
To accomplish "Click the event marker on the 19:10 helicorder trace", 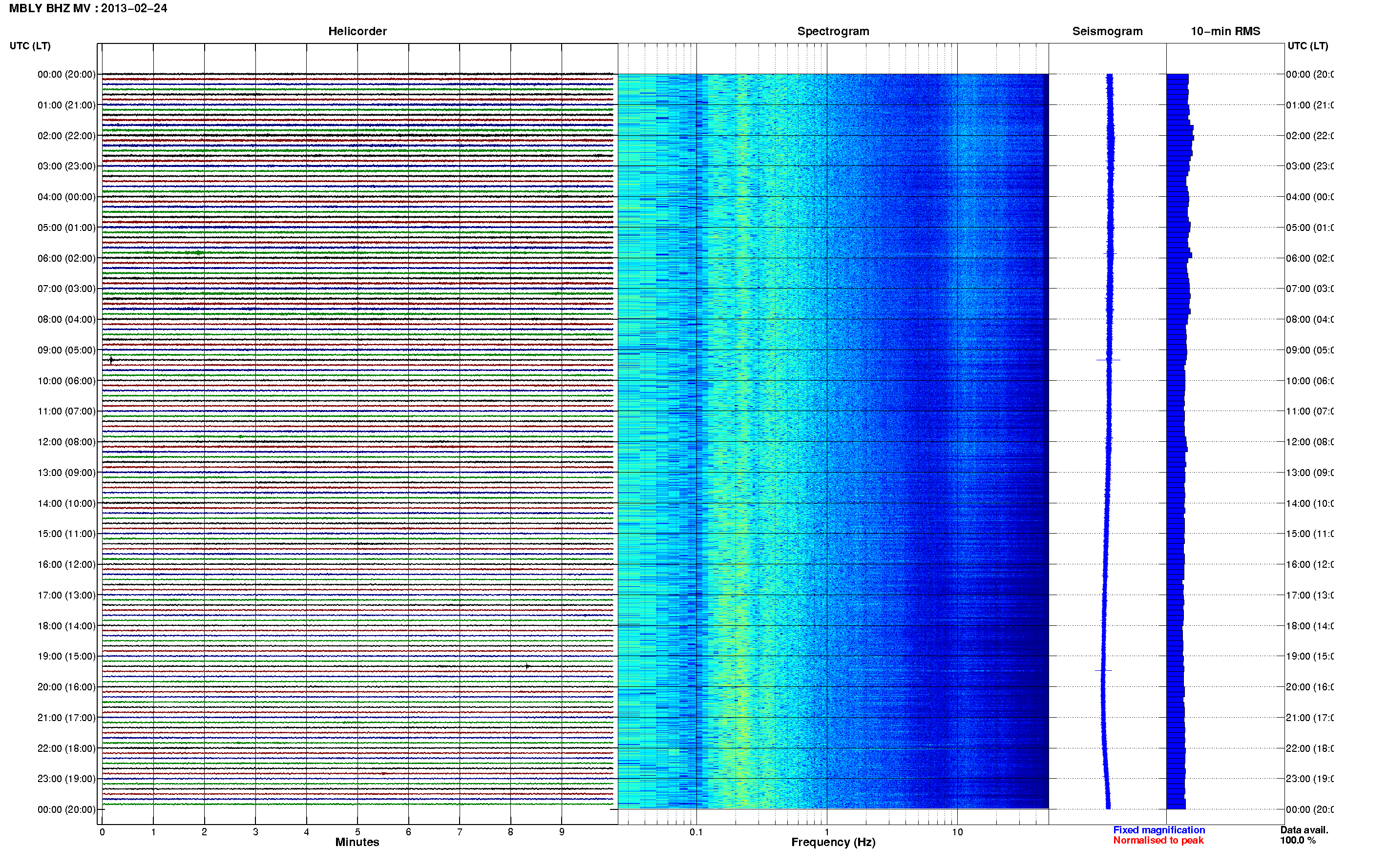I will click(x=527, y=666).
